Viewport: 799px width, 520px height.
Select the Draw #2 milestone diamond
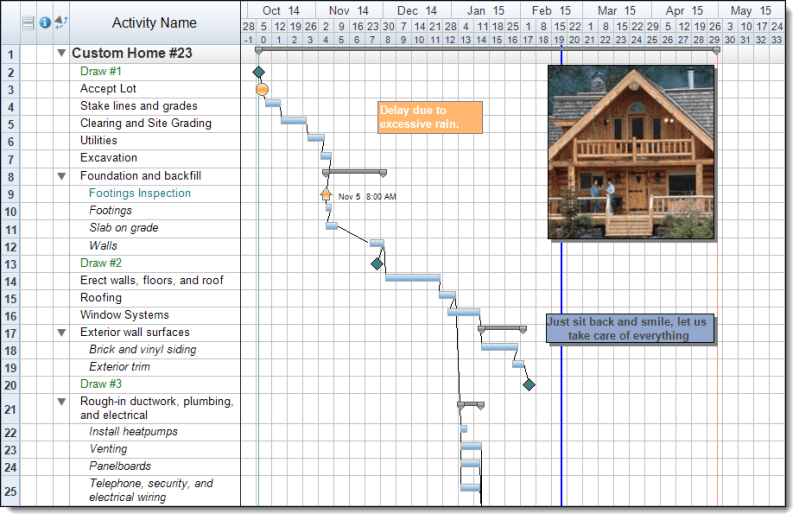coord(377,264)
